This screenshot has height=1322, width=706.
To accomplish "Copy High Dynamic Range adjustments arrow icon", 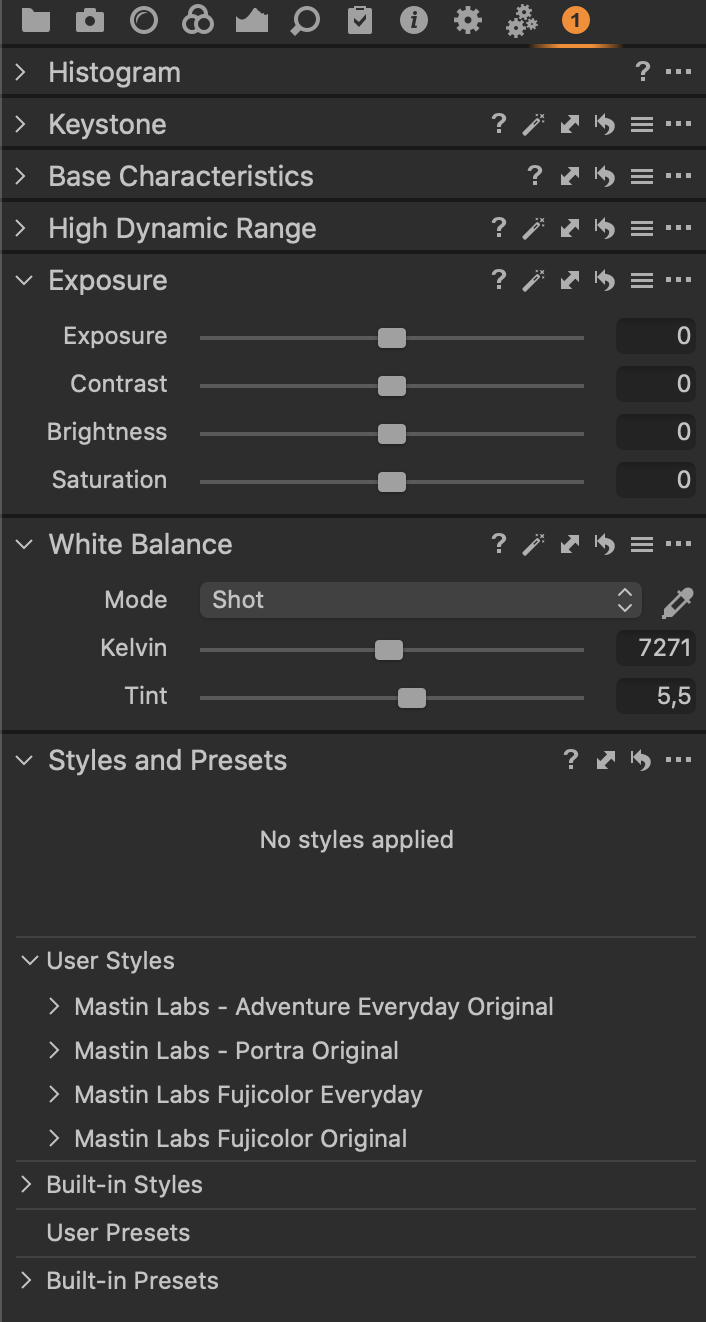I will coord(570,229).
